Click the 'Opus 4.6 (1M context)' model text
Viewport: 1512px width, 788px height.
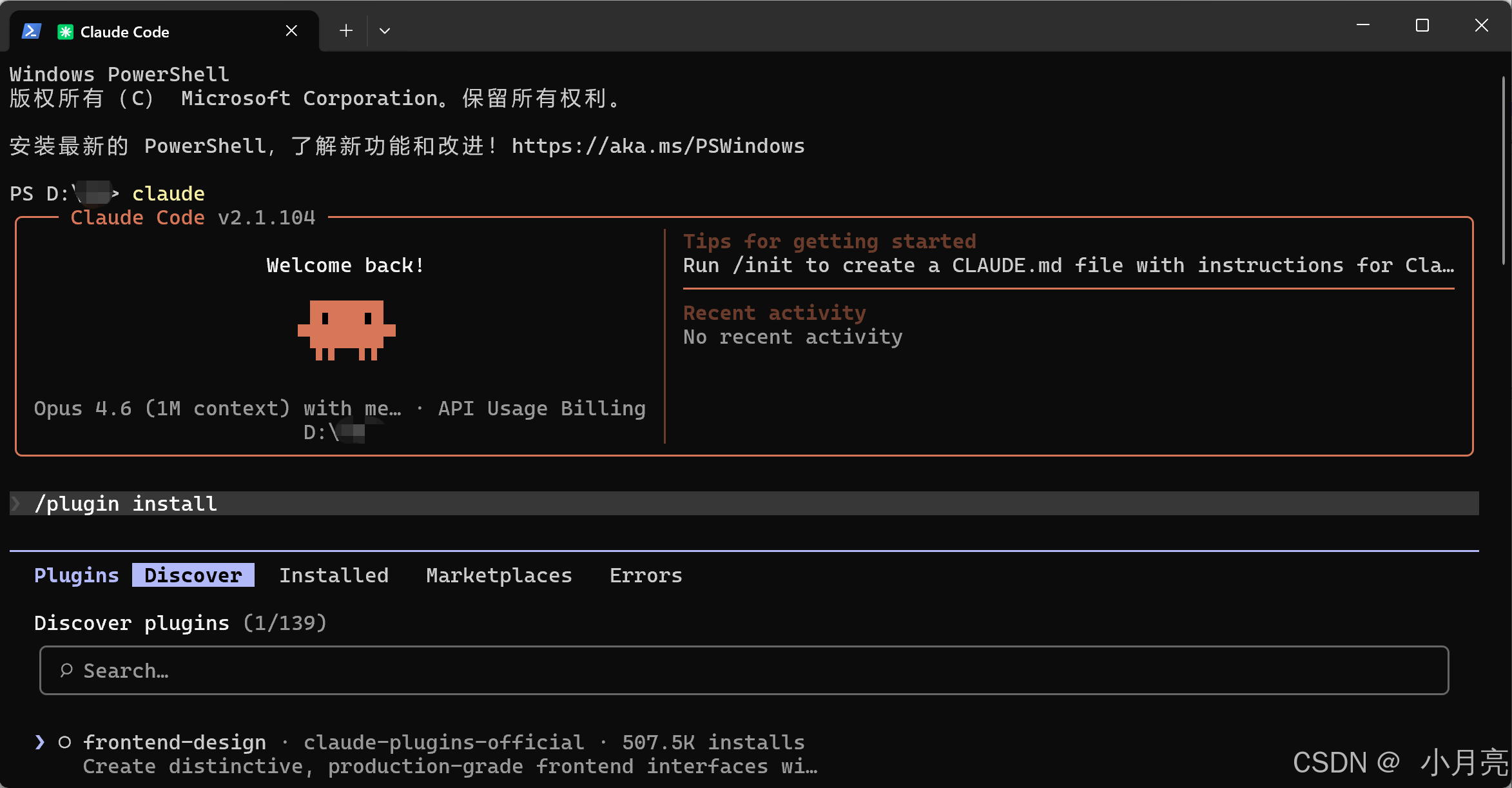pyautogui.click(x=162, y=408)
